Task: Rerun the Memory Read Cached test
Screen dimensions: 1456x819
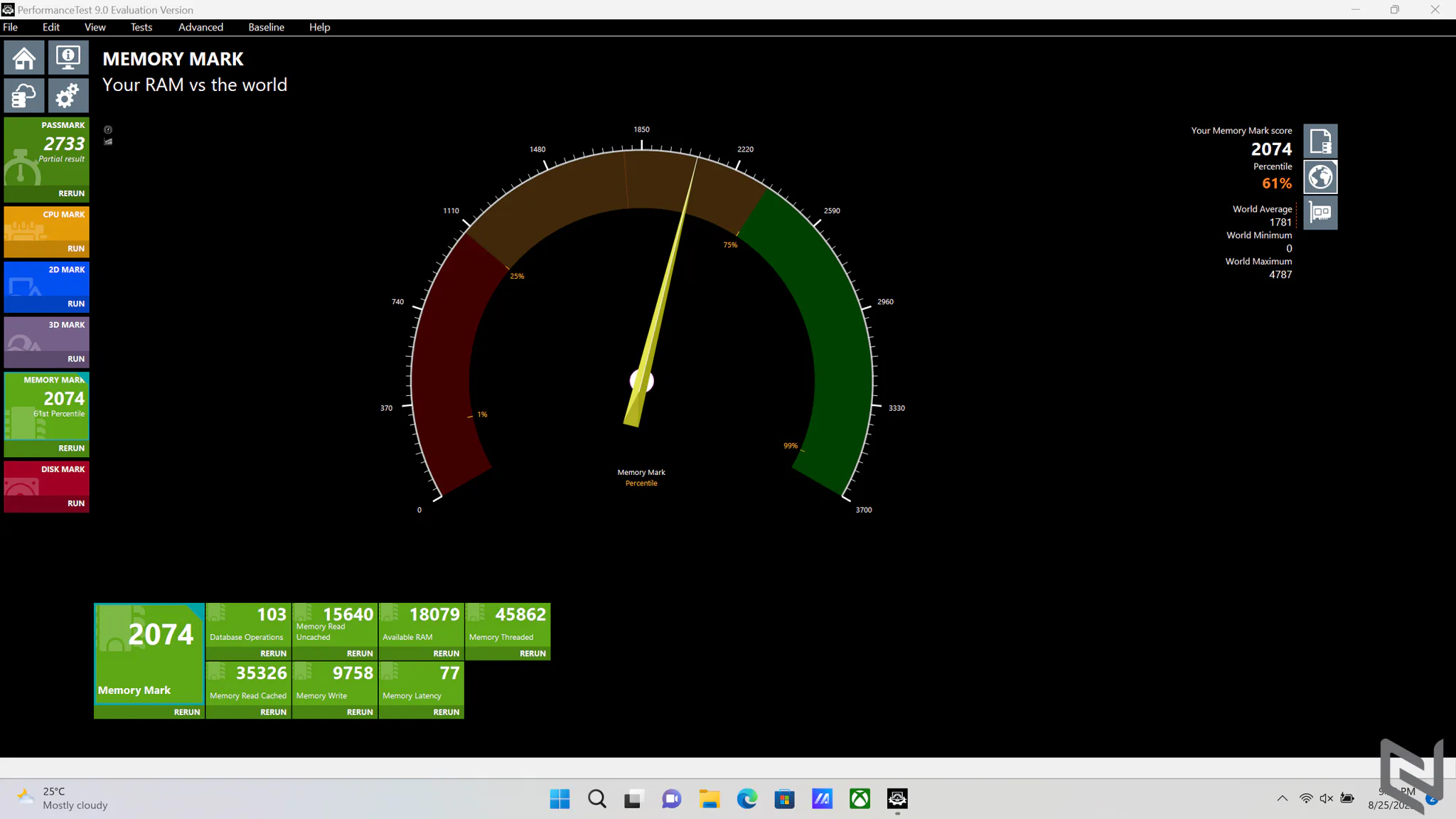Action: 274,712
